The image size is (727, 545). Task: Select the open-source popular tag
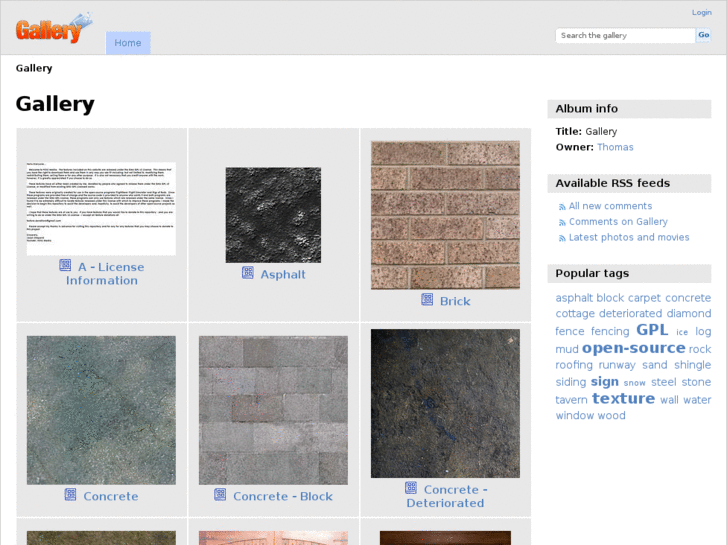[633, 348]
